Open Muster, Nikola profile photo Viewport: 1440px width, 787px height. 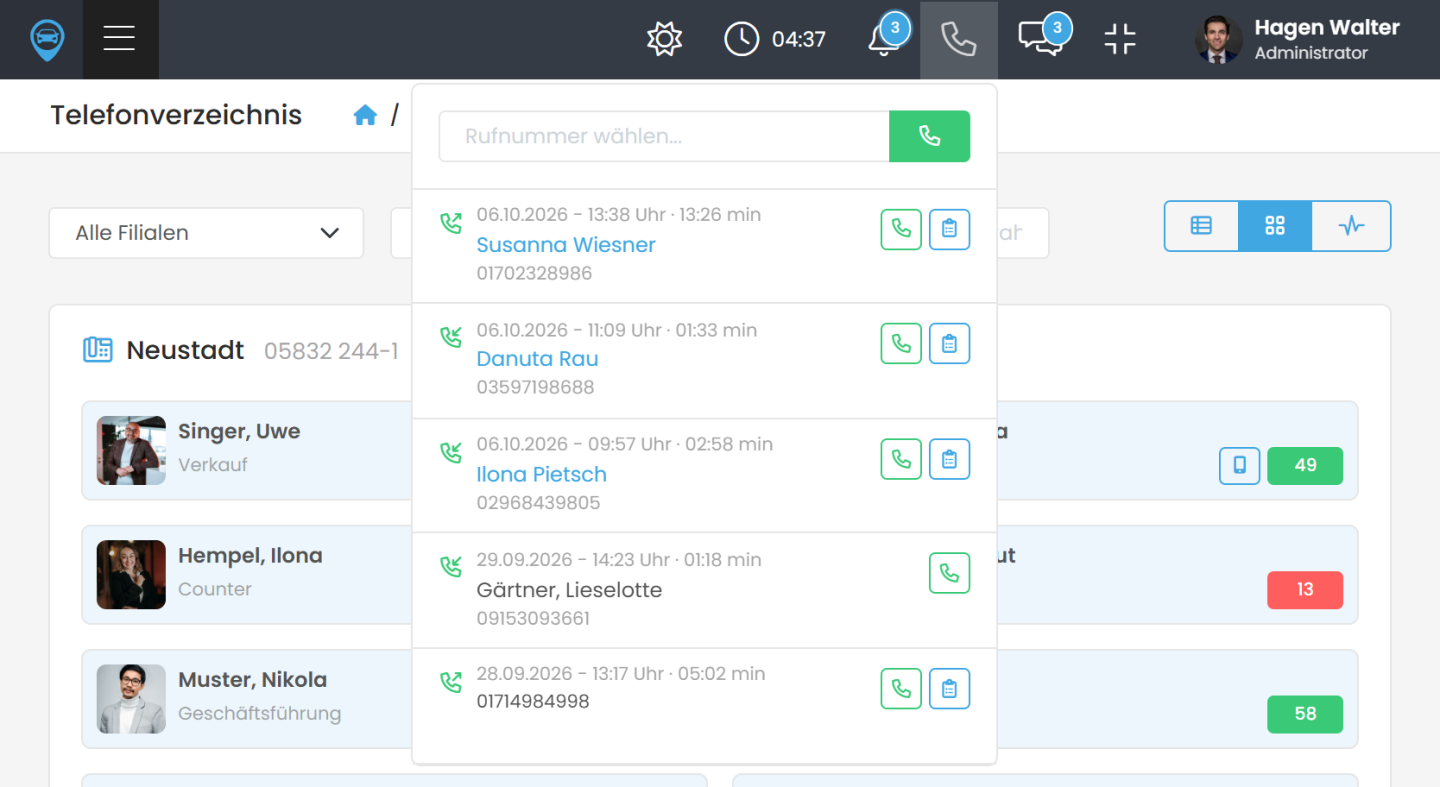[x=131, y=699]
